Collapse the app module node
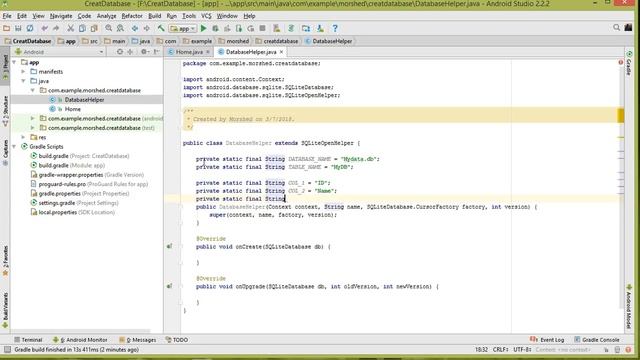Screen dimensions: 640x360 pyautogui.click(x=15, y=62)
